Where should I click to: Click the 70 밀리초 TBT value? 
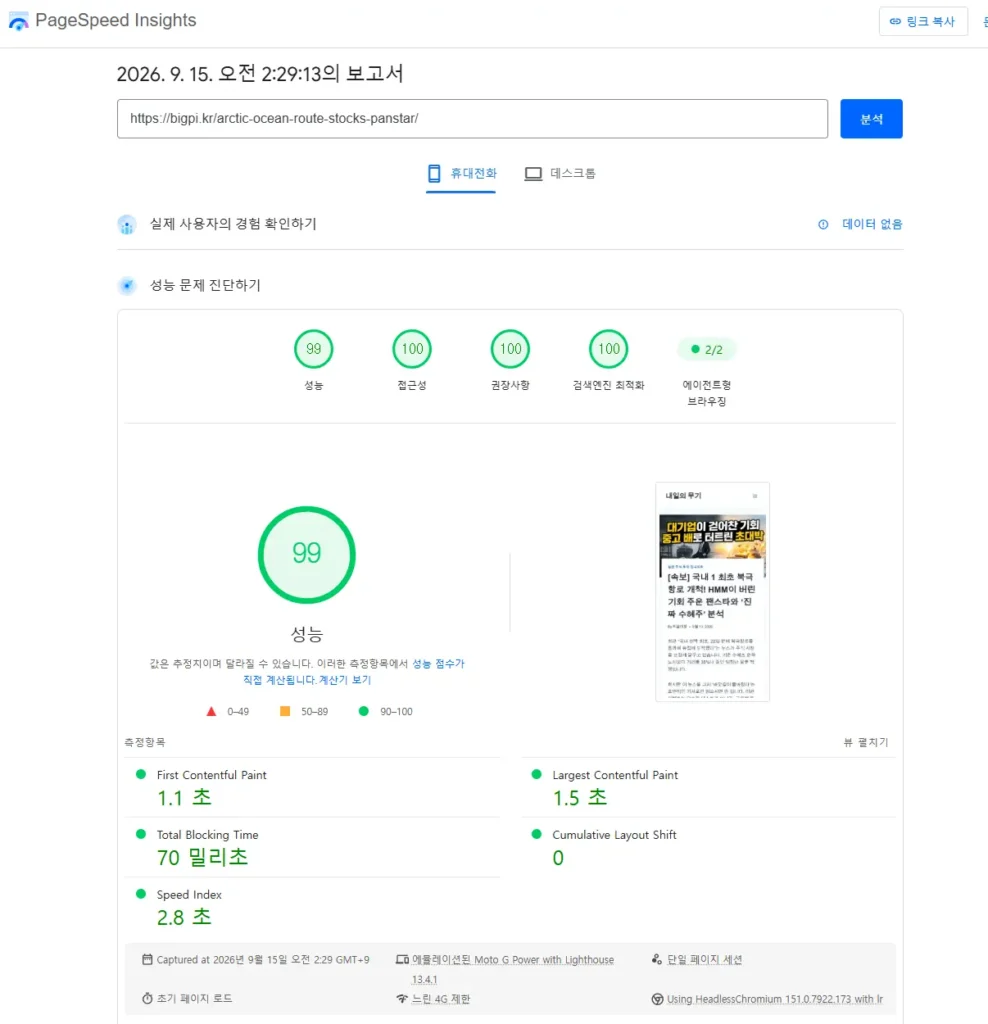(203, 858)
